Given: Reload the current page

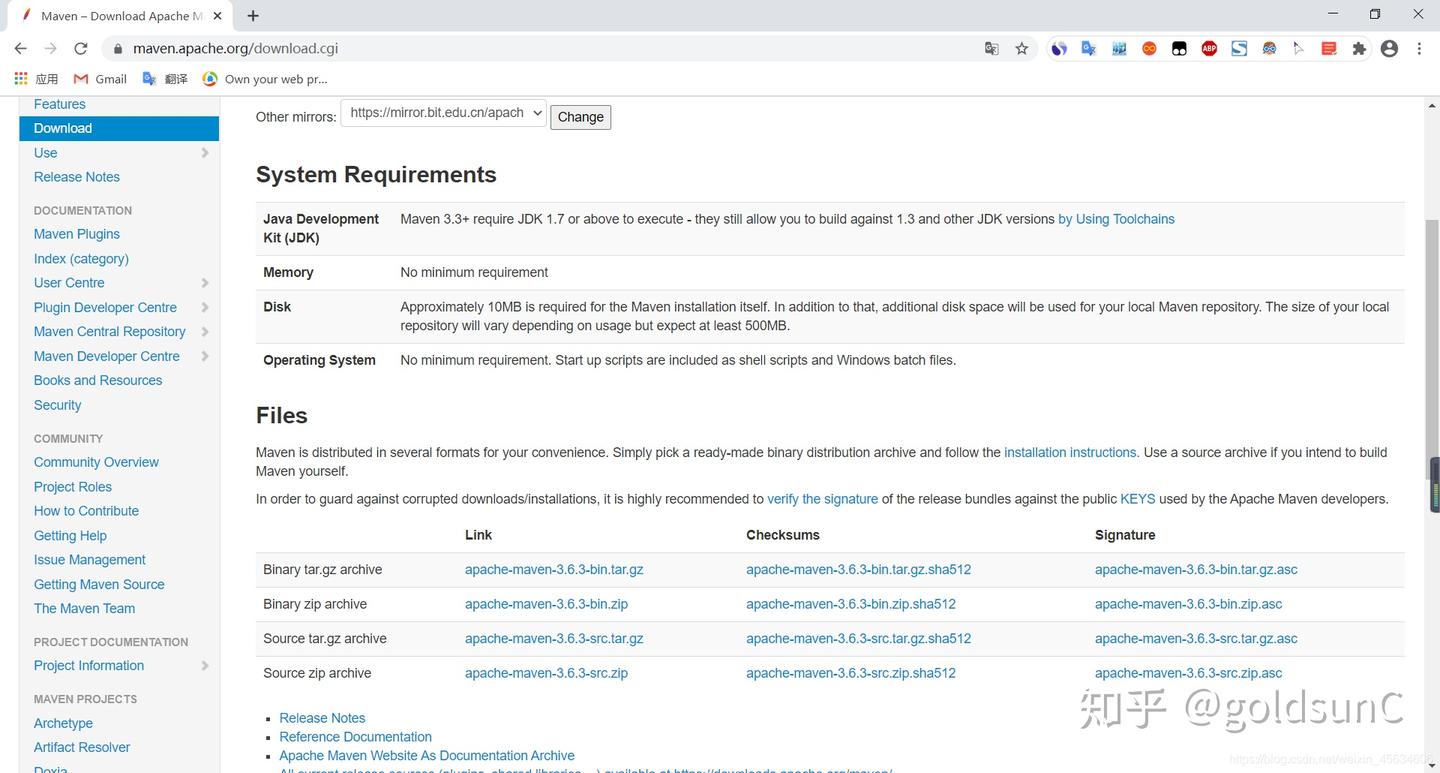Looking at the screenshot, I should pyautogui.click(x=81, y=48).
